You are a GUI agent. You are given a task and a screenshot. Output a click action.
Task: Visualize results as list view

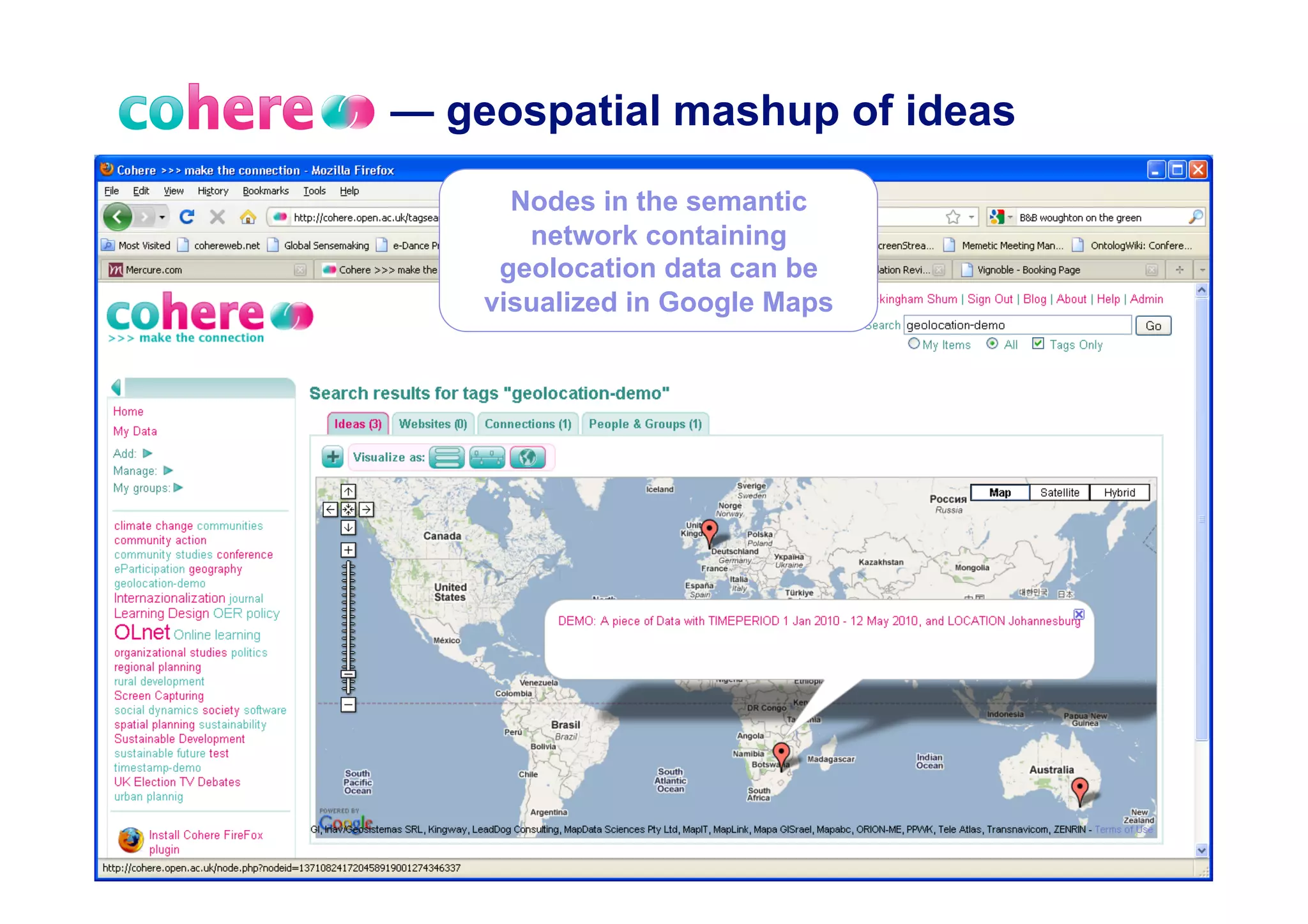point(446,457)
